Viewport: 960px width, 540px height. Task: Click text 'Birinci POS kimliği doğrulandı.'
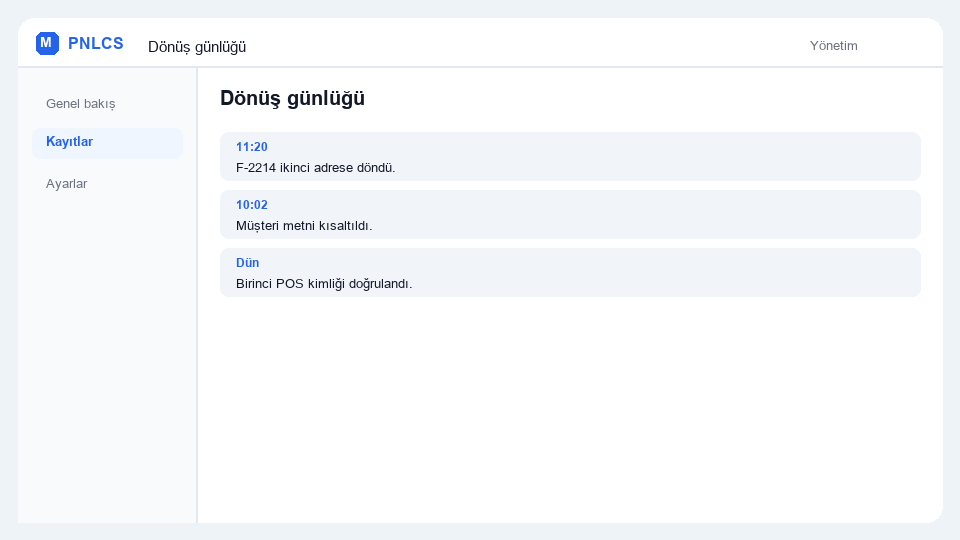324,284
